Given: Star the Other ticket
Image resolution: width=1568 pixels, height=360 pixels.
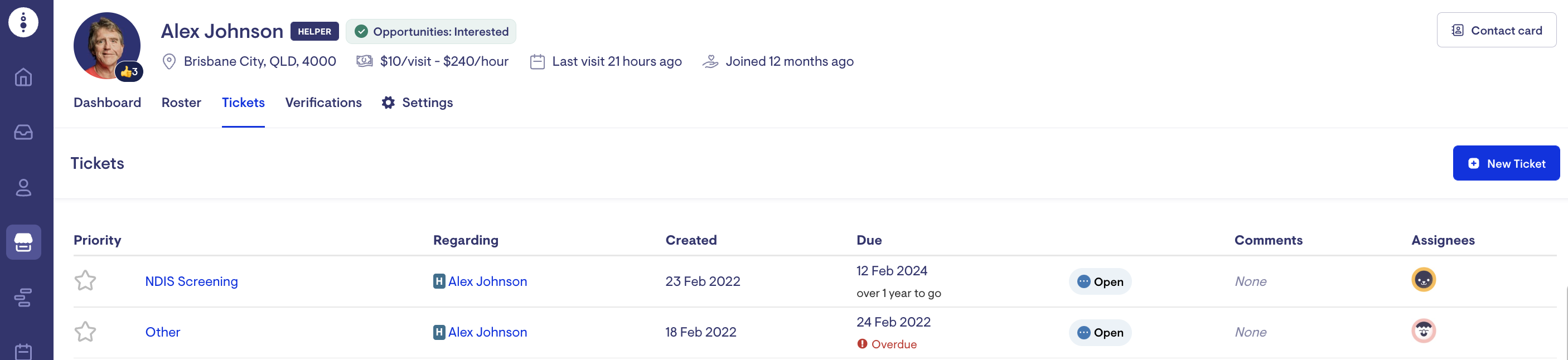Looking at the screenshot, I should point(85,332).
